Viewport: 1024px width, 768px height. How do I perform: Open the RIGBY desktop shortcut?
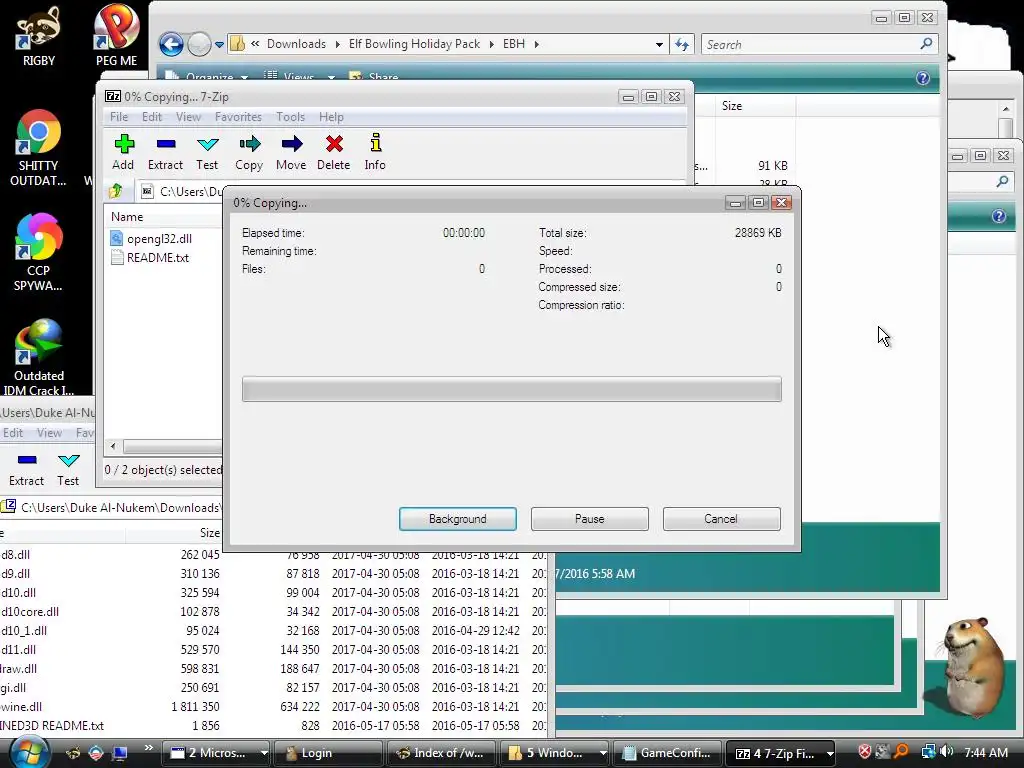coord(39,36)
